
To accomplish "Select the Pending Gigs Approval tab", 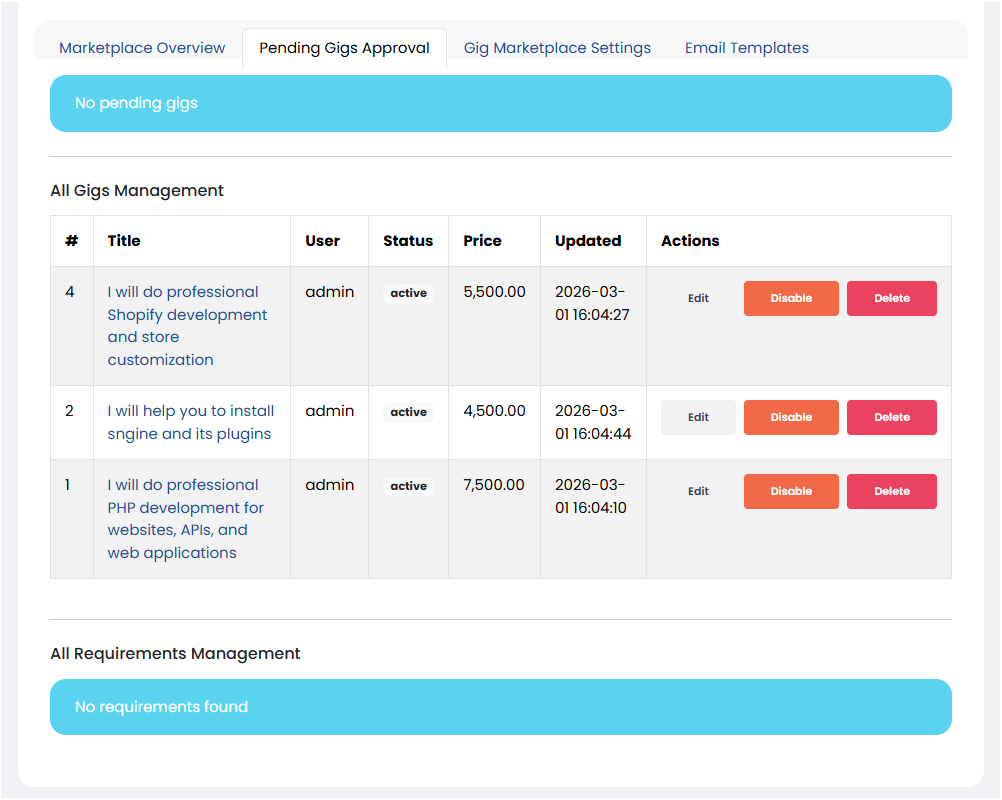I will tap(344, 48).
